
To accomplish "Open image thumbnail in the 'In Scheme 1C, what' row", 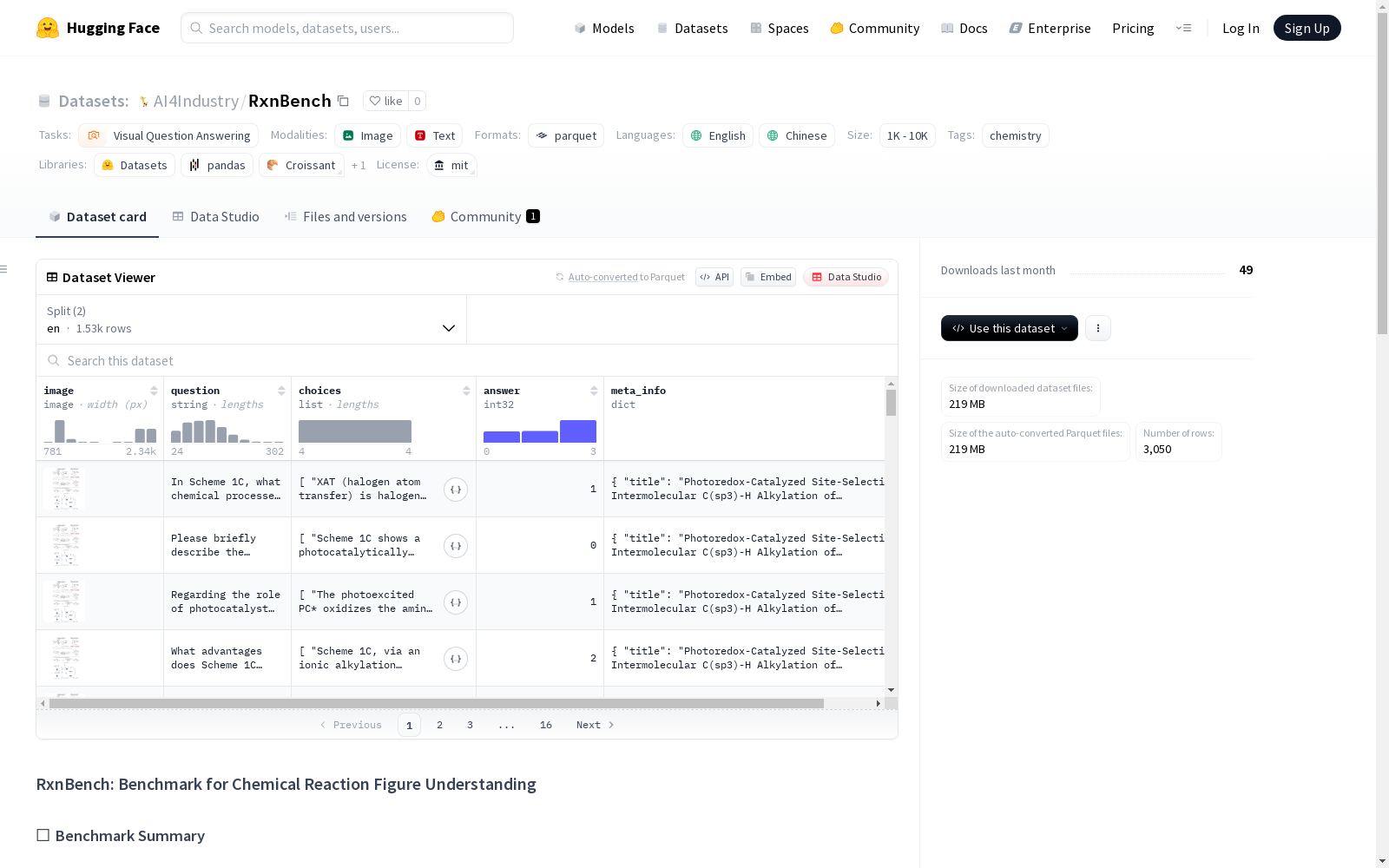I will point(64,489).
